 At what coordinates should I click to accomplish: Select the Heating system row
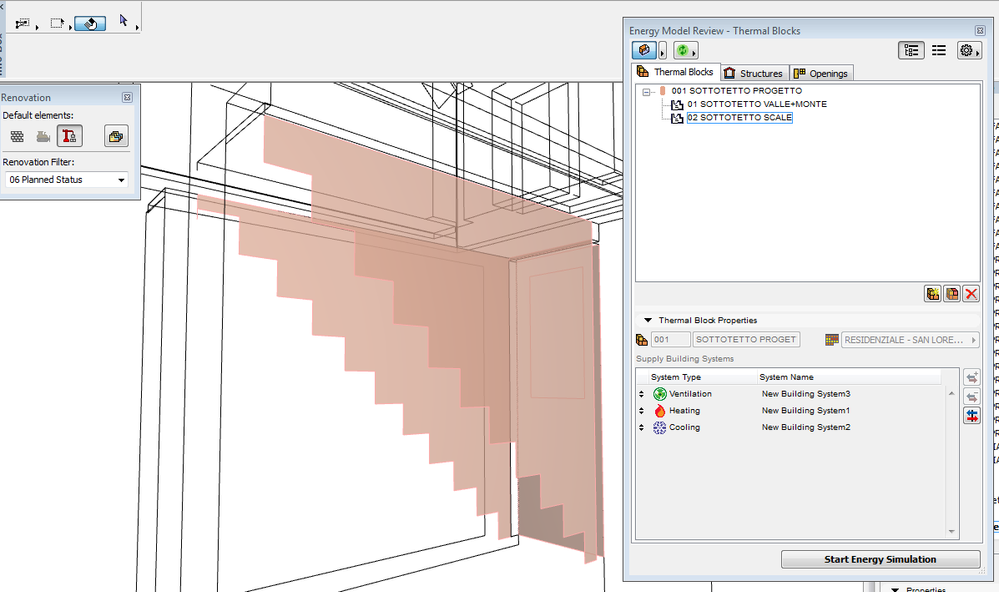(790, 410)
